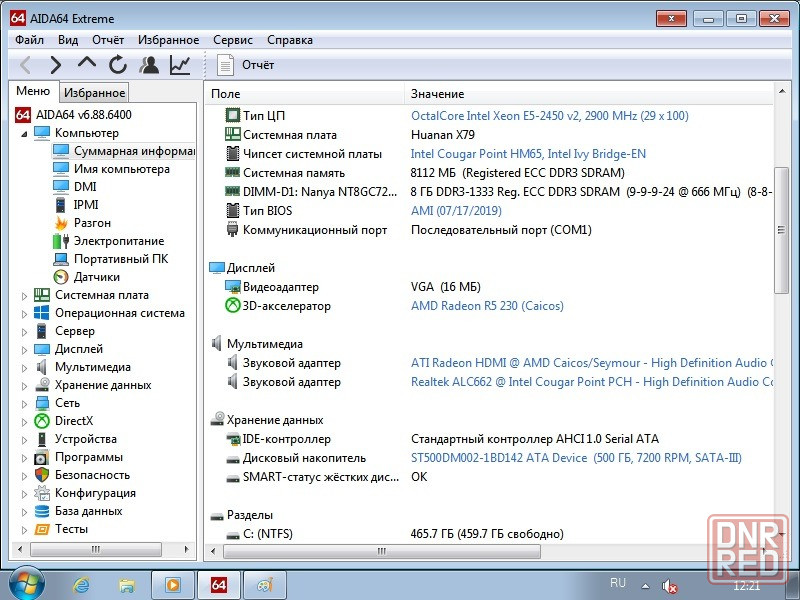
Task: Click the База данных database icon
Action: 41,511
